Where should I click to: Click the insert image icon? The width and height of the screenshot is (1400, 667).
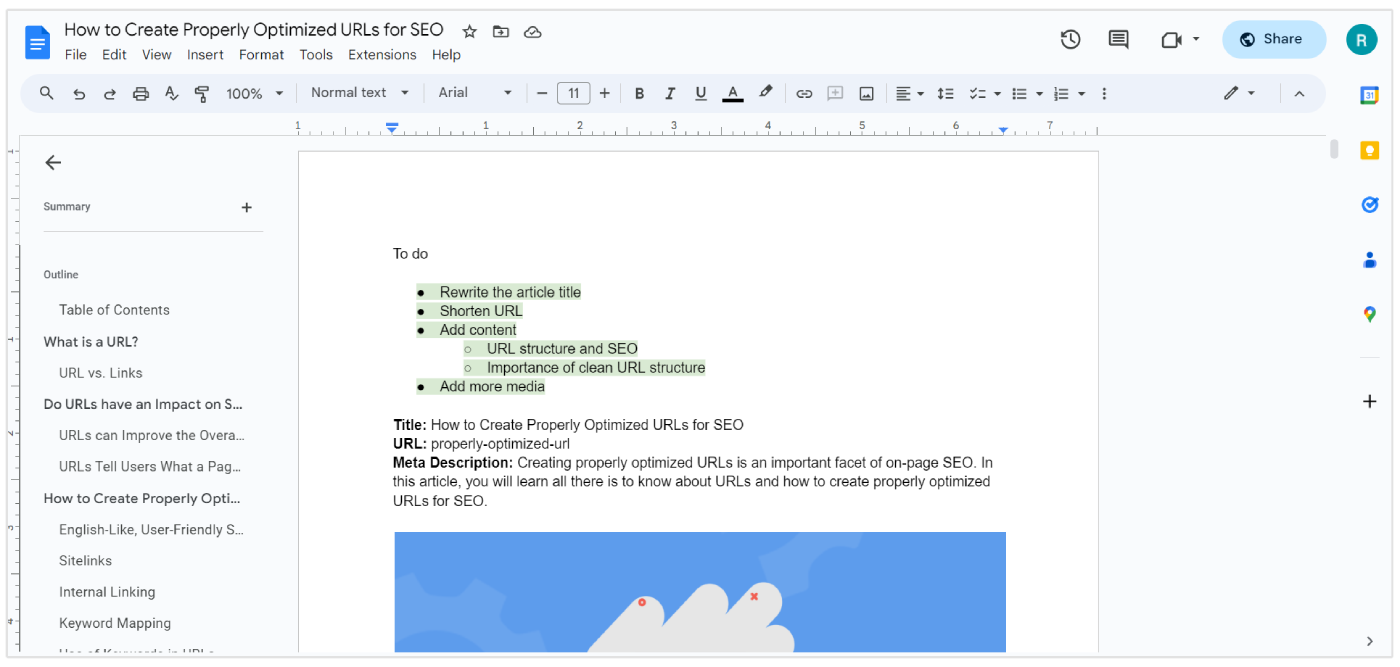point(866,93)
